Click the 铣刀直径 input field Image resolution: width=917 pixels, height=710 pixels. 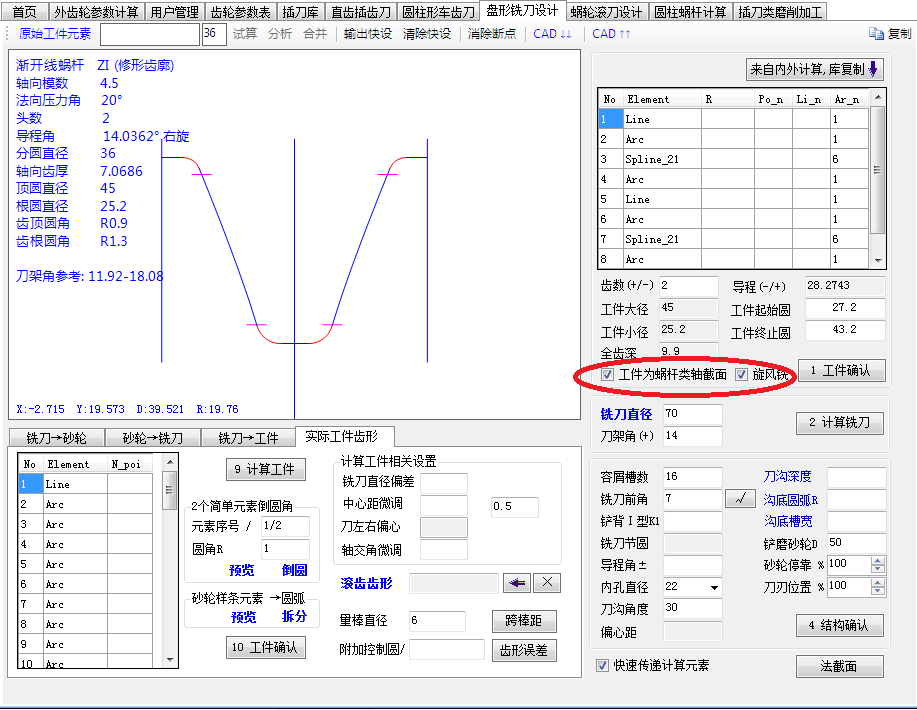coord(690,414)
